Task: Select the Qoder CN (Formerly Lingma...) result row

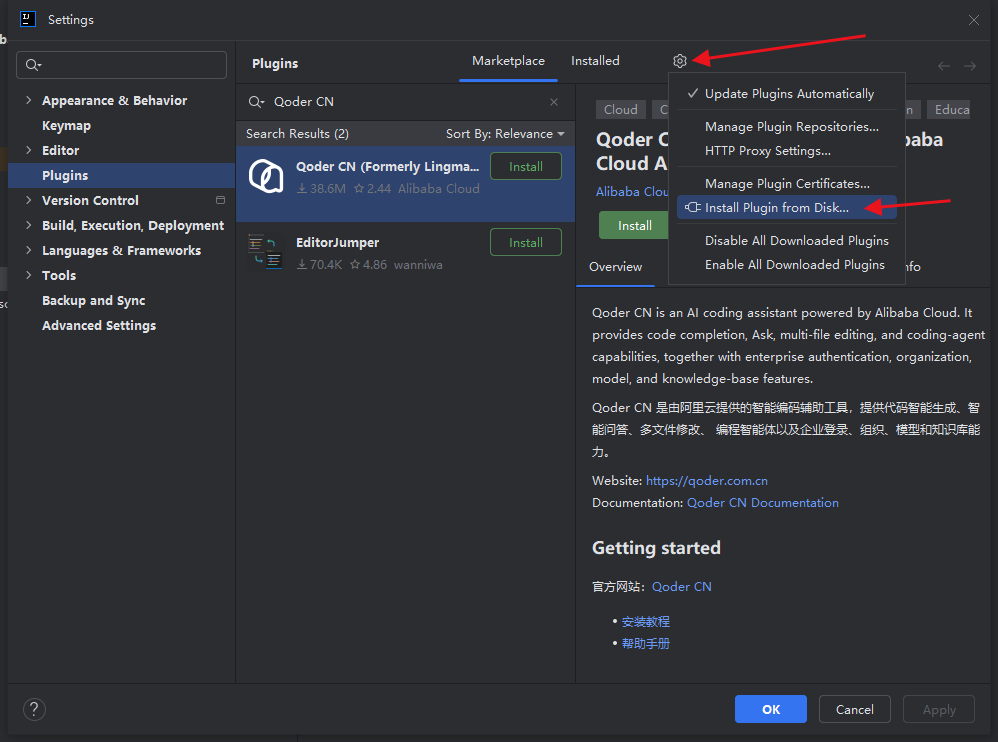Action: [405, 184]
